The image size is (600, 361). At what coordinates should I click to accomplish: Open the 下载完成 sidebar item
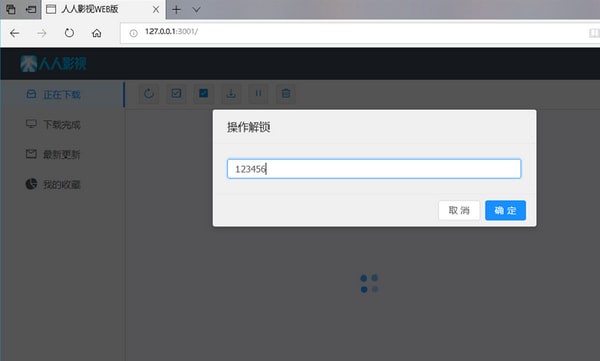(x=62, y=124)
